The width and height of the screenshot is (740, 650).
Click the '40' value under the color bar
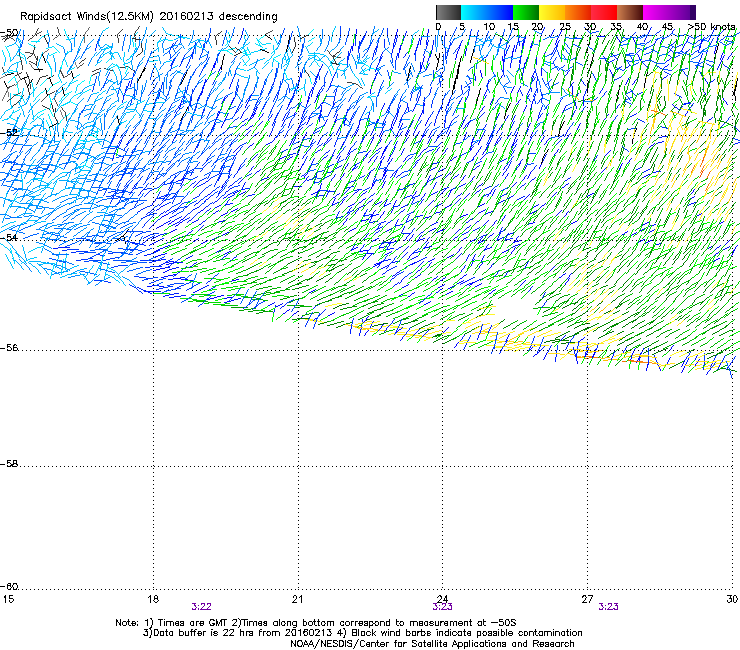click(x=642, y=27)
